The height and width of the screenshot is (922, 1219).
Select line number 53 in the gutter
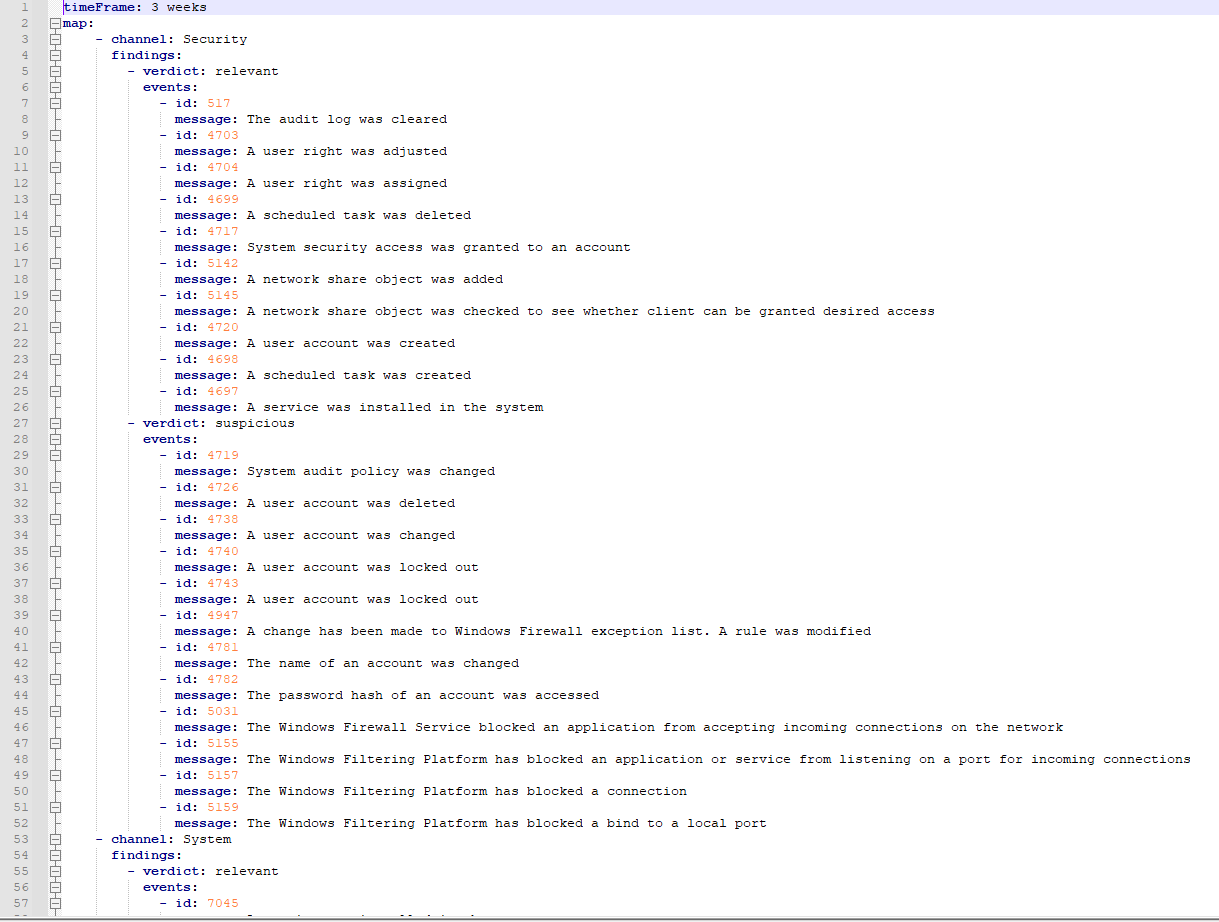[21, 839]
